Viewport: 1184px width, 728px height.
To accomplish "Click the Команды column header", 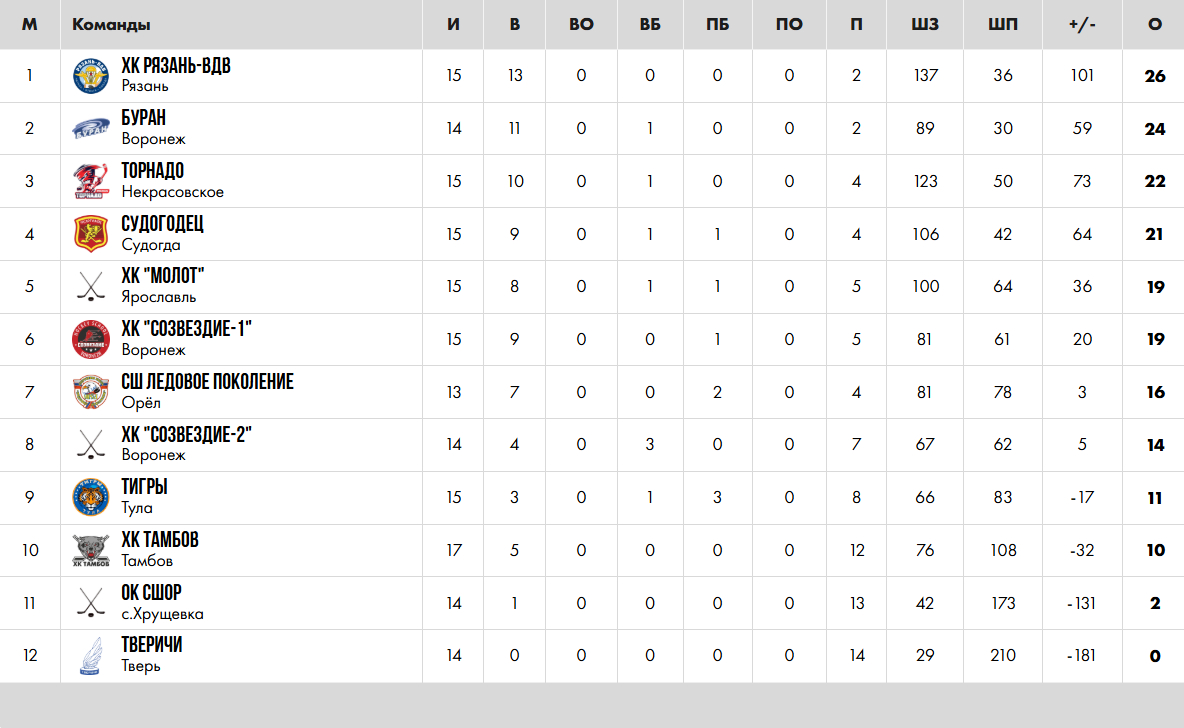I will (x=112, y=24).
